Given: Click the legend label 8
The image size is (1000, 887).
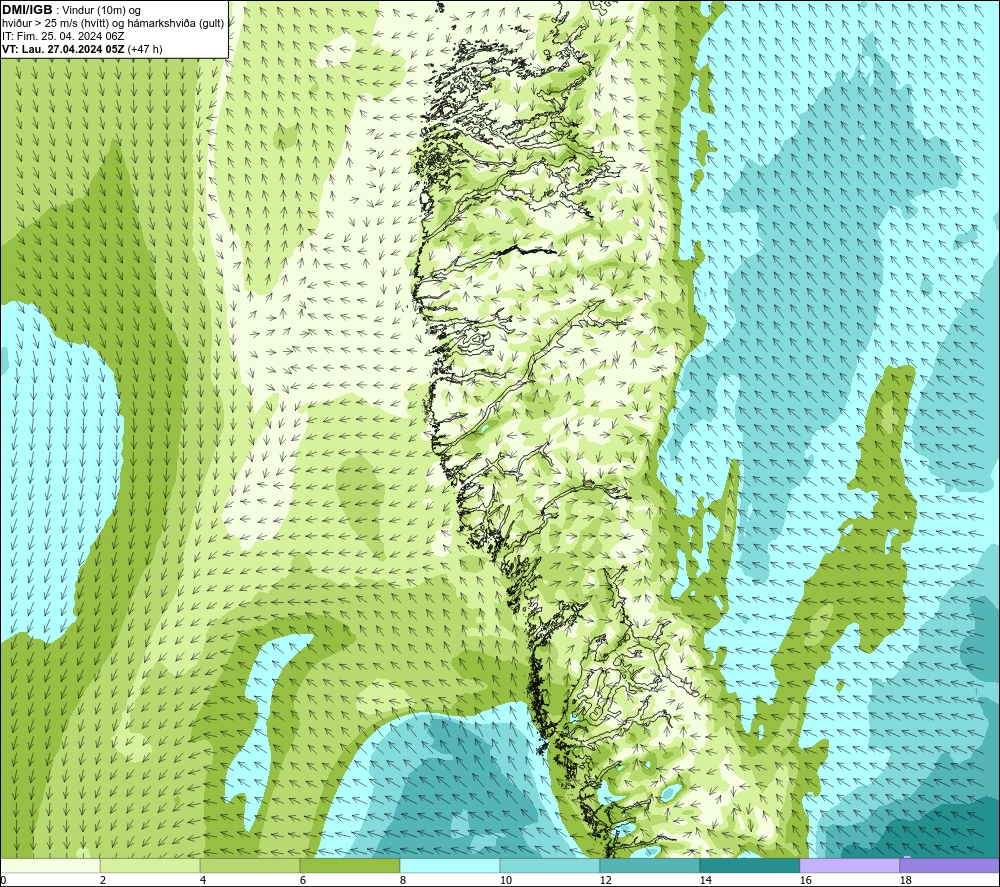Looking at the screenshot, I should [x=402, y=881].
